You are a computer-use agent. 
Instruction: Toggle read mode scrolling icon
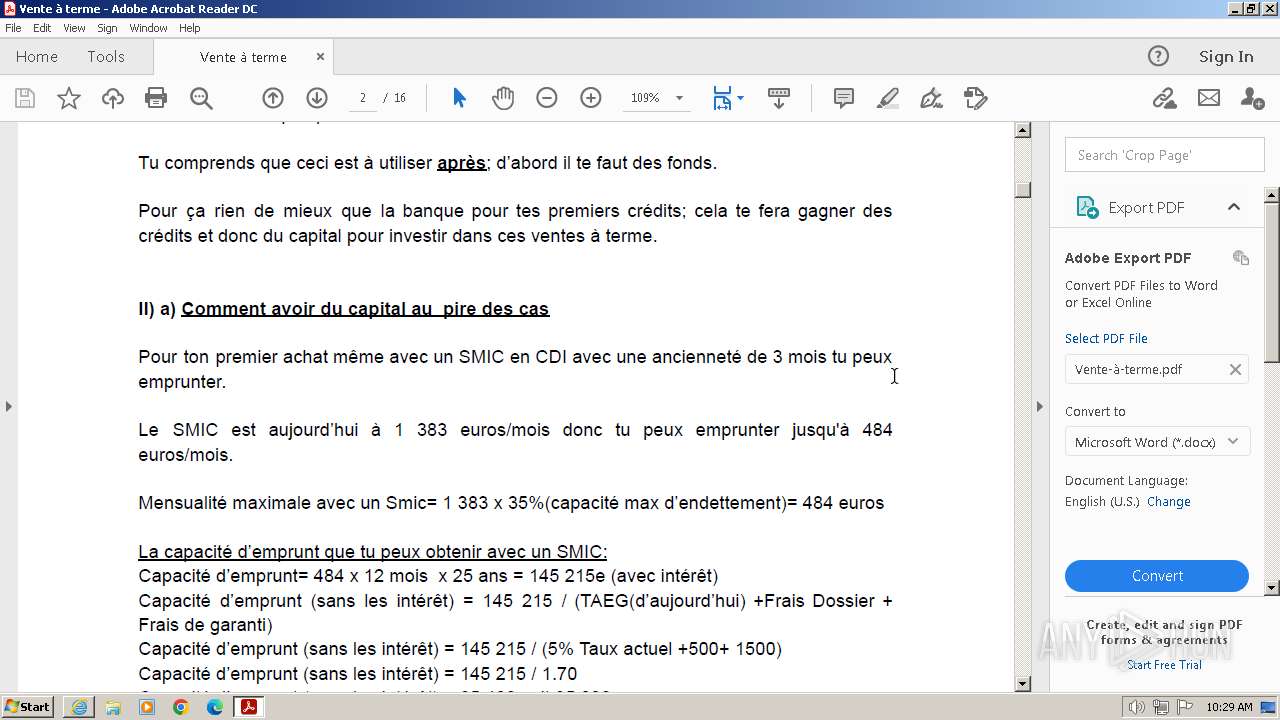(x=779, y=98)
